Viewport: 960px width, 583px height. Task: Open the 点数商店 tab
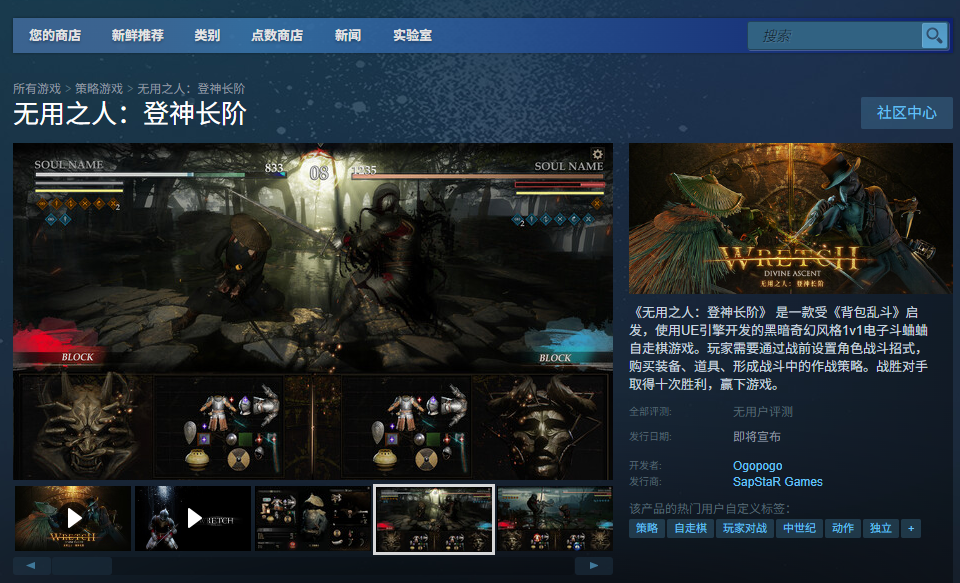(x=277, y=36)
